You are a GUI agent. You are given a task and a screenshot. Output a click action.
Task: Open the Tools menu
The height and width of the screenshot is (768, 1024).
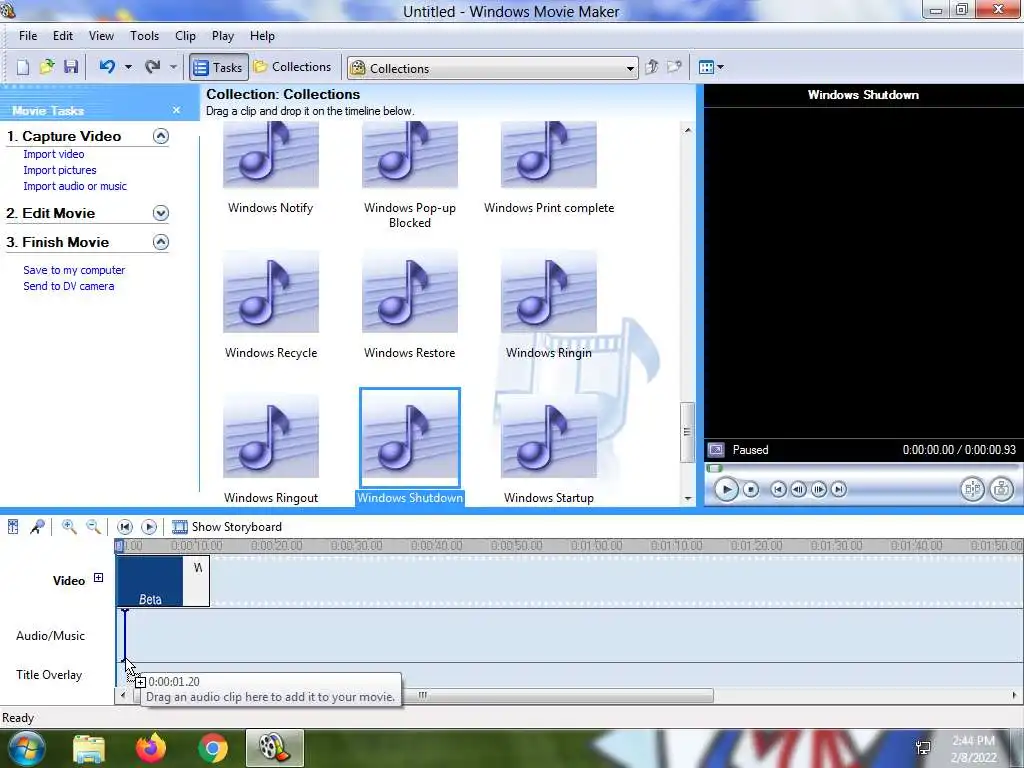pyautogui.click(x=144, y=36)
